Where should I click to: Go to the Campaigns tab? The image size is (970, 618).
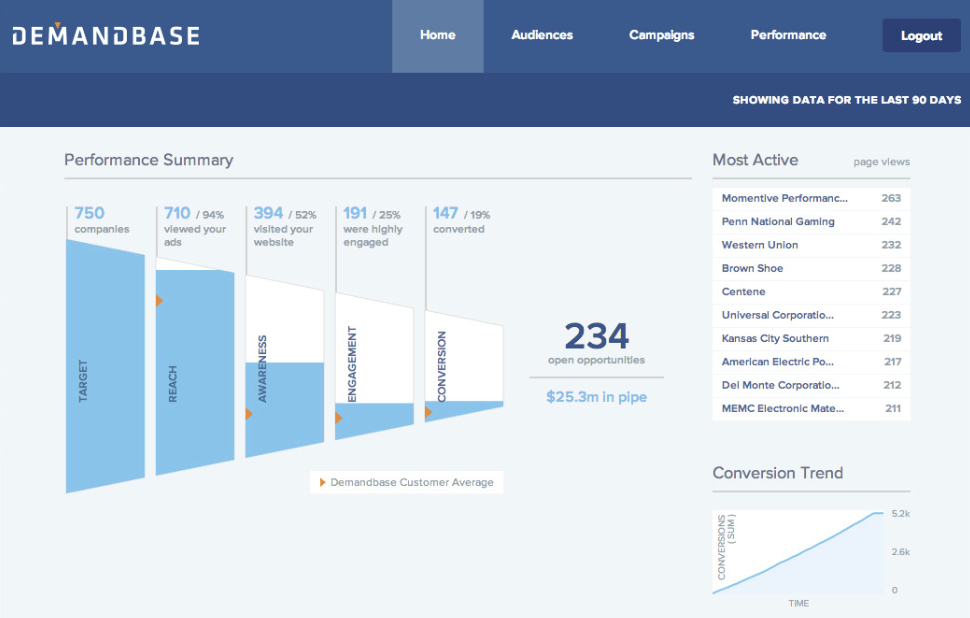click(x=661, y=35)
